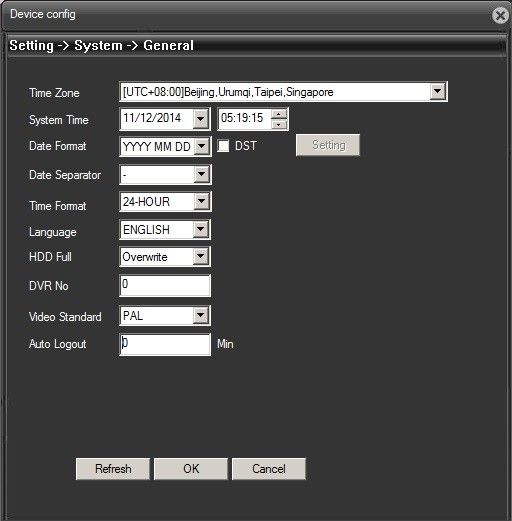Screen dimensions: 512x521
Task: Click the HDD Full label
Action: click(50, 257)
